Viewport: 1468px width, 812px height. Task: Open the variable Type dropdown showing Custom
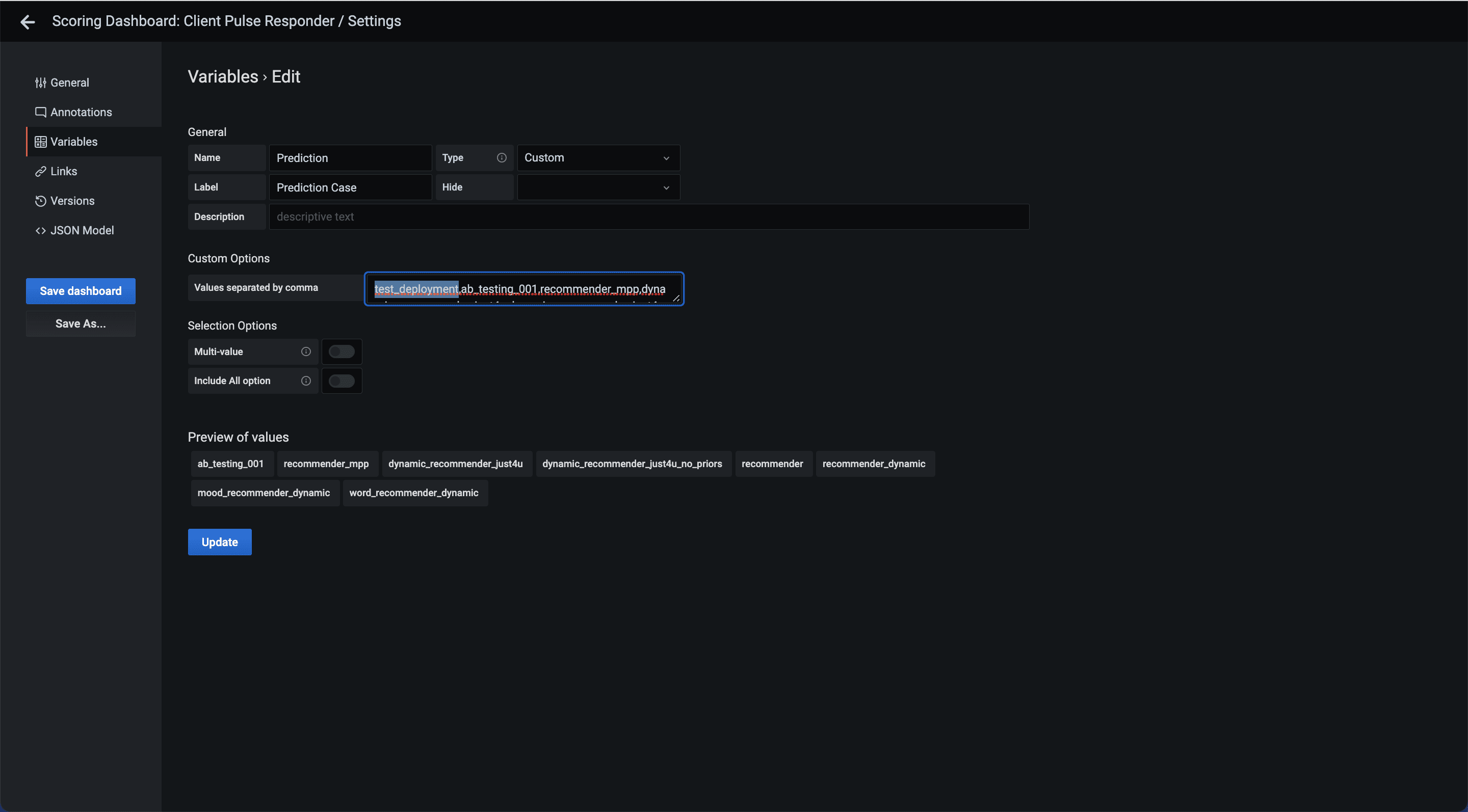[x=598, y=158]
